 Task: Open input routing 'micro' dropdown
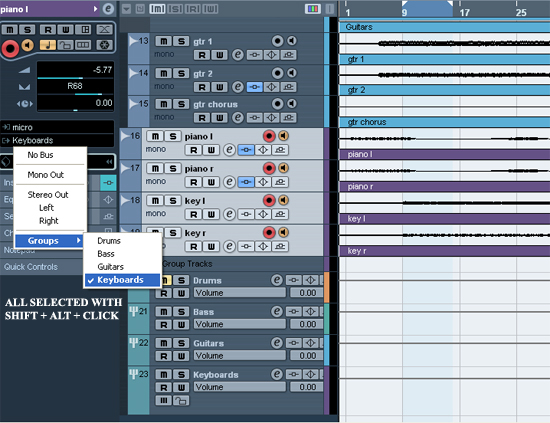pyautogui.click(x=58, y=127)
